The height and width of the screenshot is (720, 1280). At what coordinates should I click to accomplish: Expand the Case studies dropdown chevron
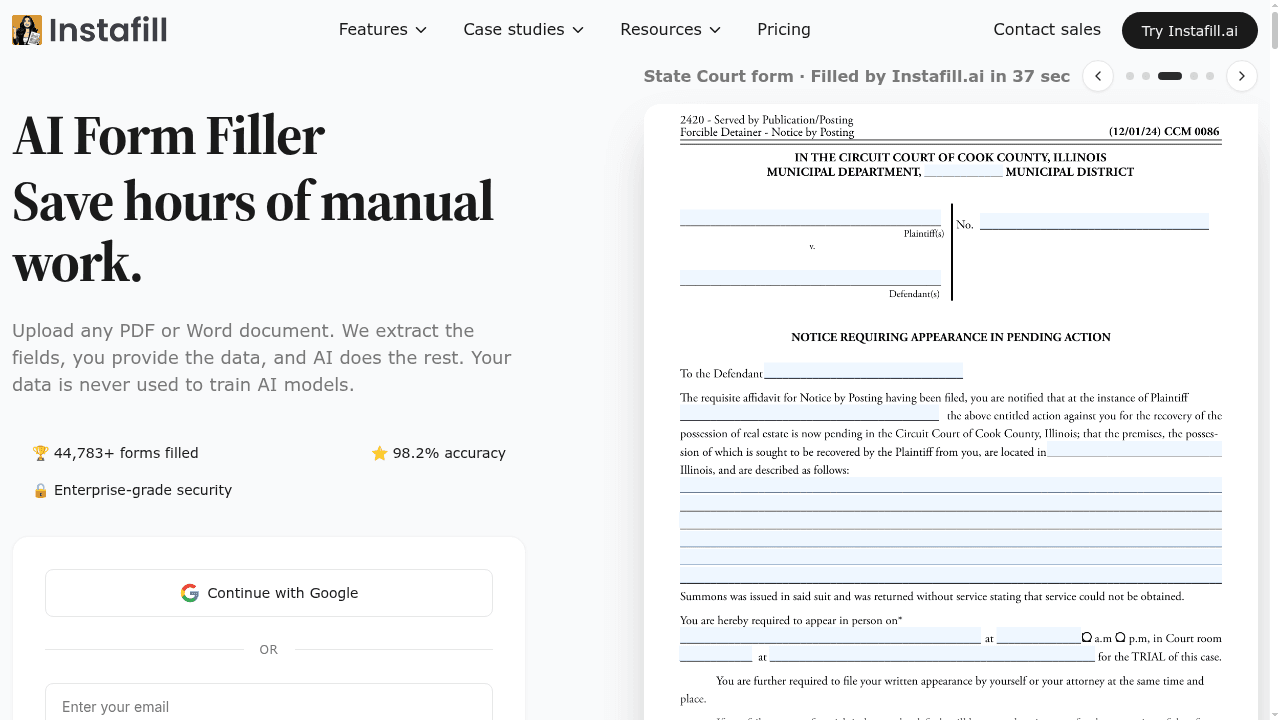click(578, 30)
